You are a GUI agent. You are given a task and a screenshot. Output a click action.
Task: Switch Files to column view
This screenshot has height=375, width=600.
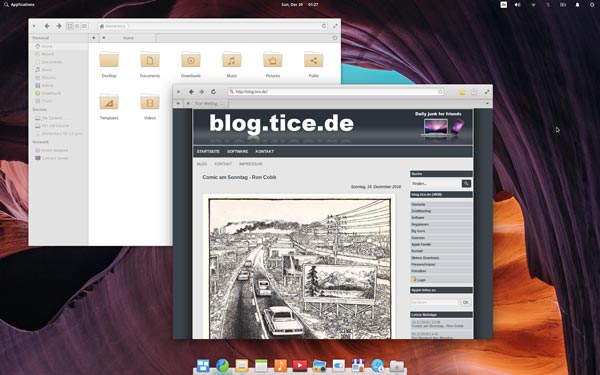point(84,26)
